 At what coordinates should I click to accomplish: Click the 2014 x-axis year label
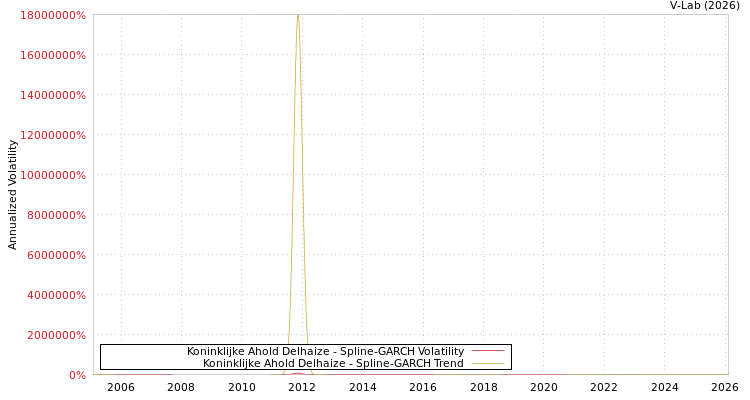[x=363, y=387]
